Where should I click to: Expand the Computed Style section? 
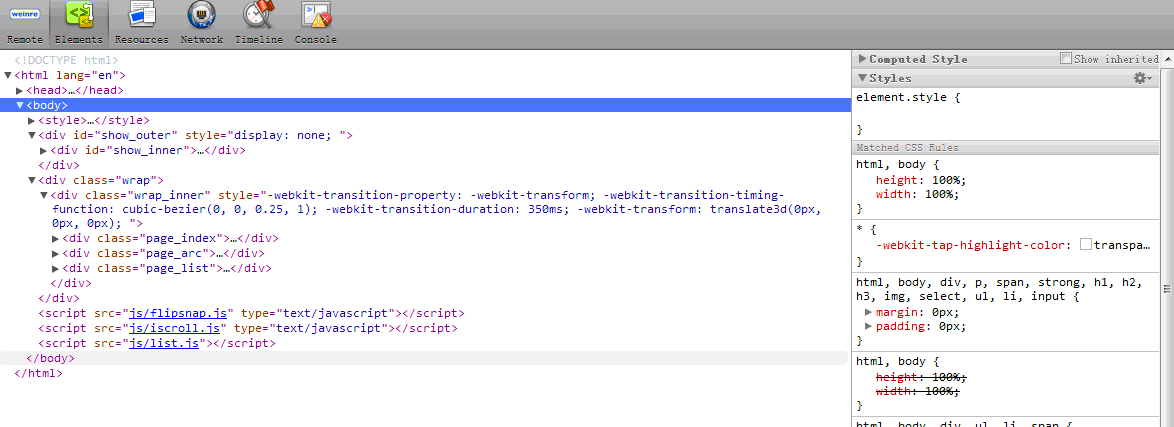click(x=863, y=58)
